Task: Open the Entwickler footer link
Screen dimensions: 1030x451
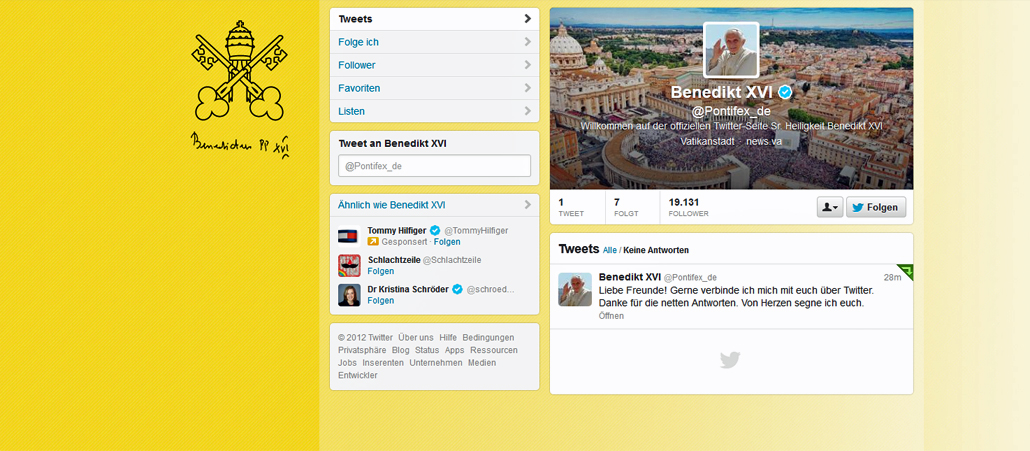Action: pos(358,375)
